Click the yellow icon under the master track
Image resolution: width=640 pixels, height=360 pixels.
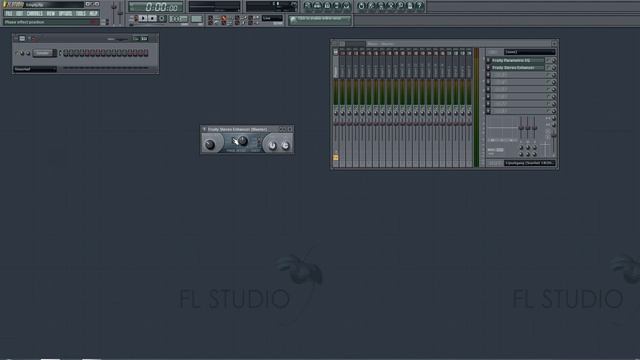336,157
